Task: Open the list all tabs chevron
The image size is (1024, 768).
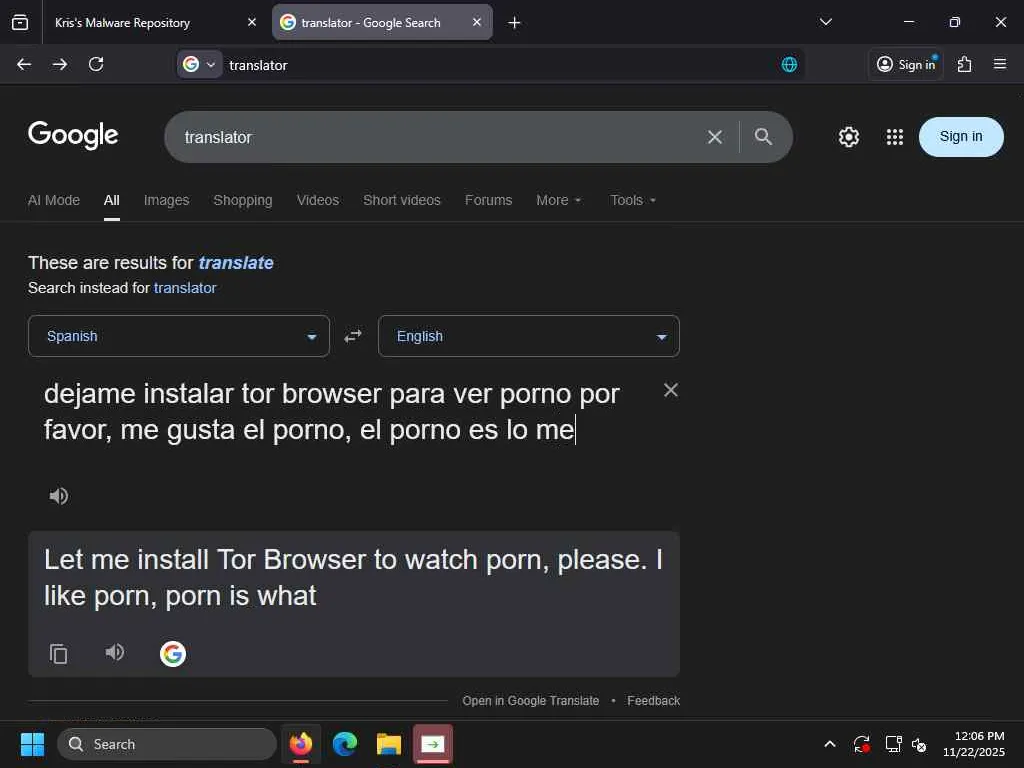Action: [x=825, y=22]
